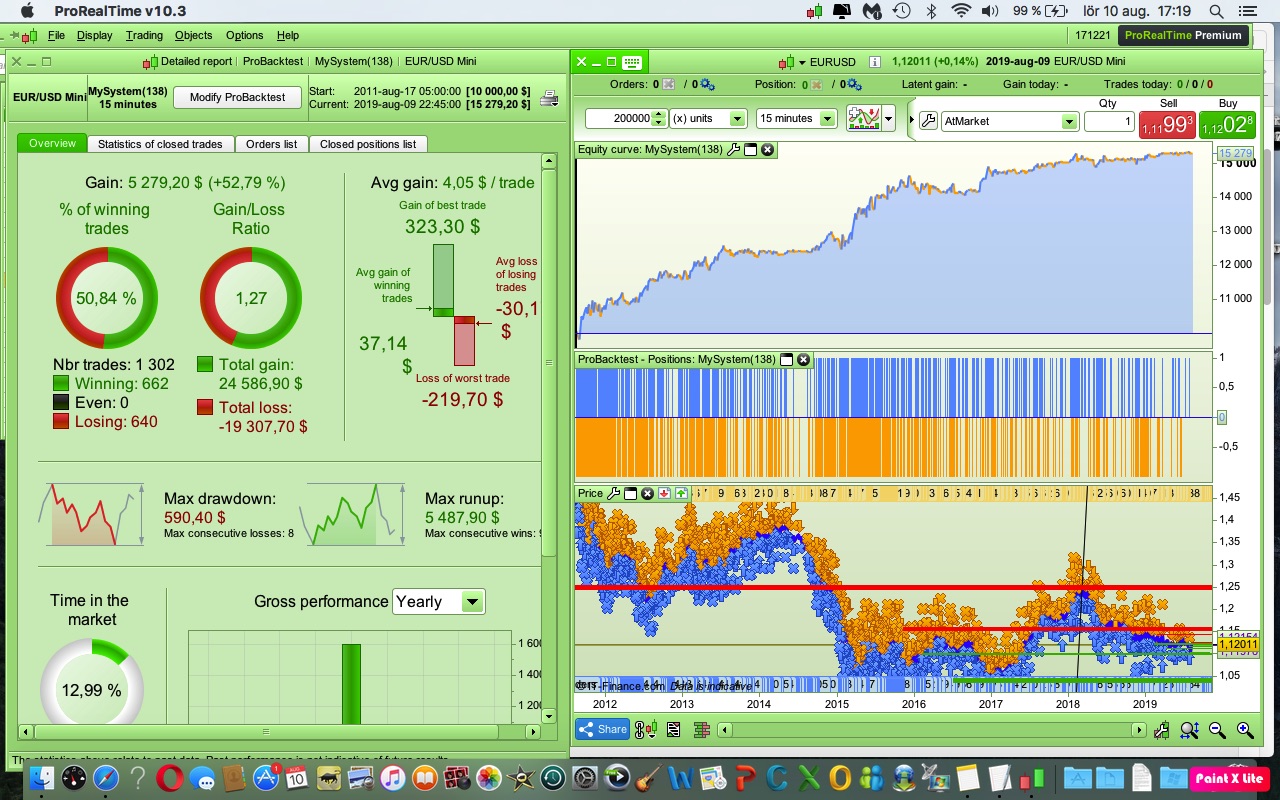Image resolution: width=1280 pixels, height=800 pixels.
Task: Maximize the Price chart panel
Action: 630,493
